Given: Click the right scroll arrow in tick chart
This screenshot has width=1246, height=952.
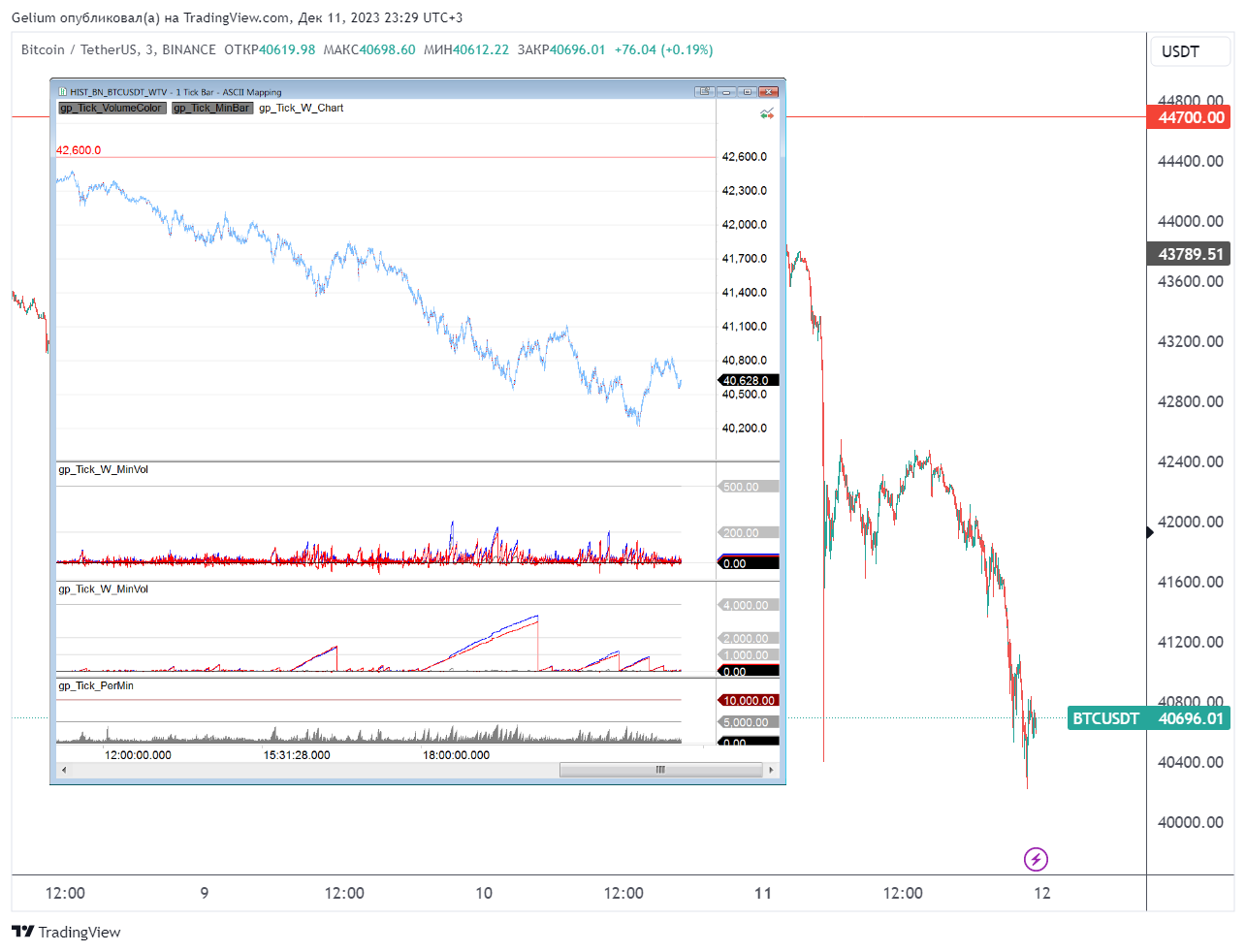Looking at the screenshot, I should click(771, 770).
